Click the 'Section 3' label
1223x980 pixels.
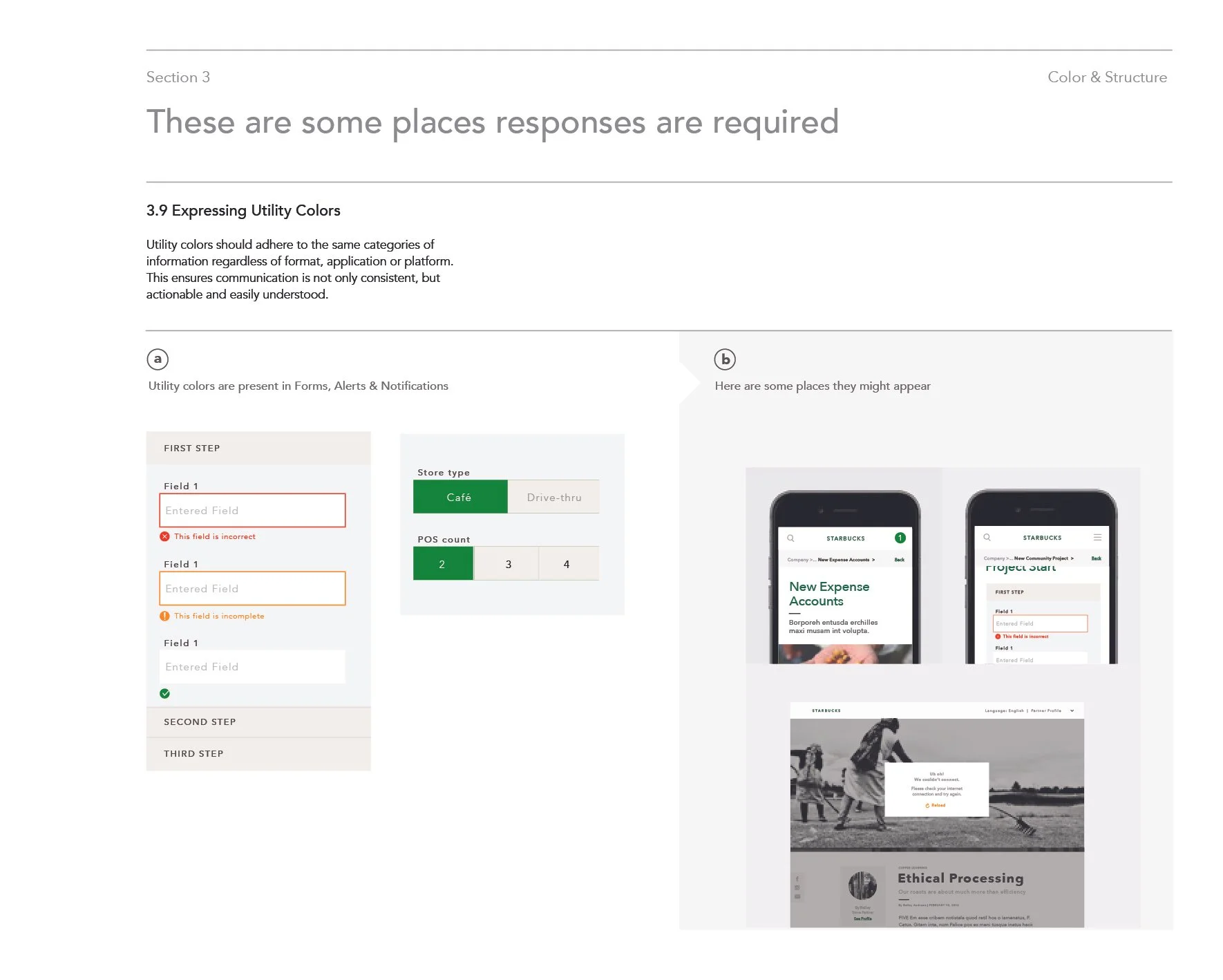pyautogui.click(x=178, y=77)
